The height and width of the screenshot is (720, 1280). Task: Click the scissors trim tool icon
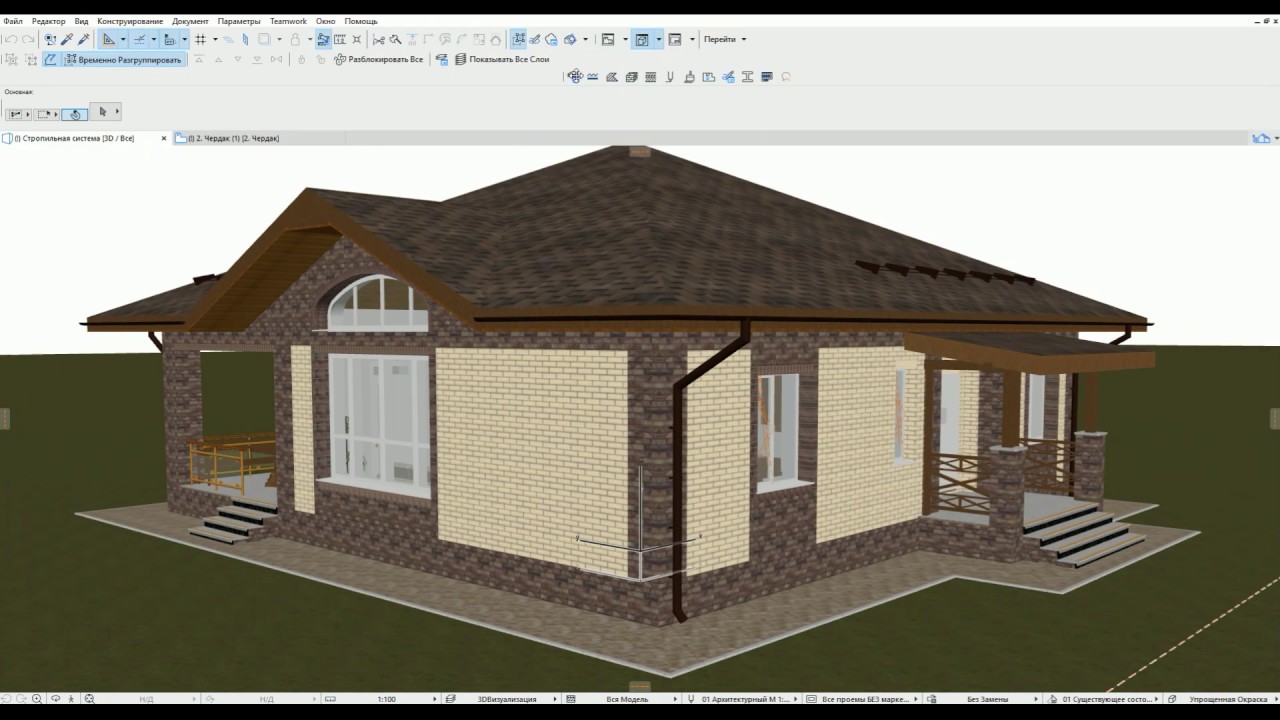[378, 40]
